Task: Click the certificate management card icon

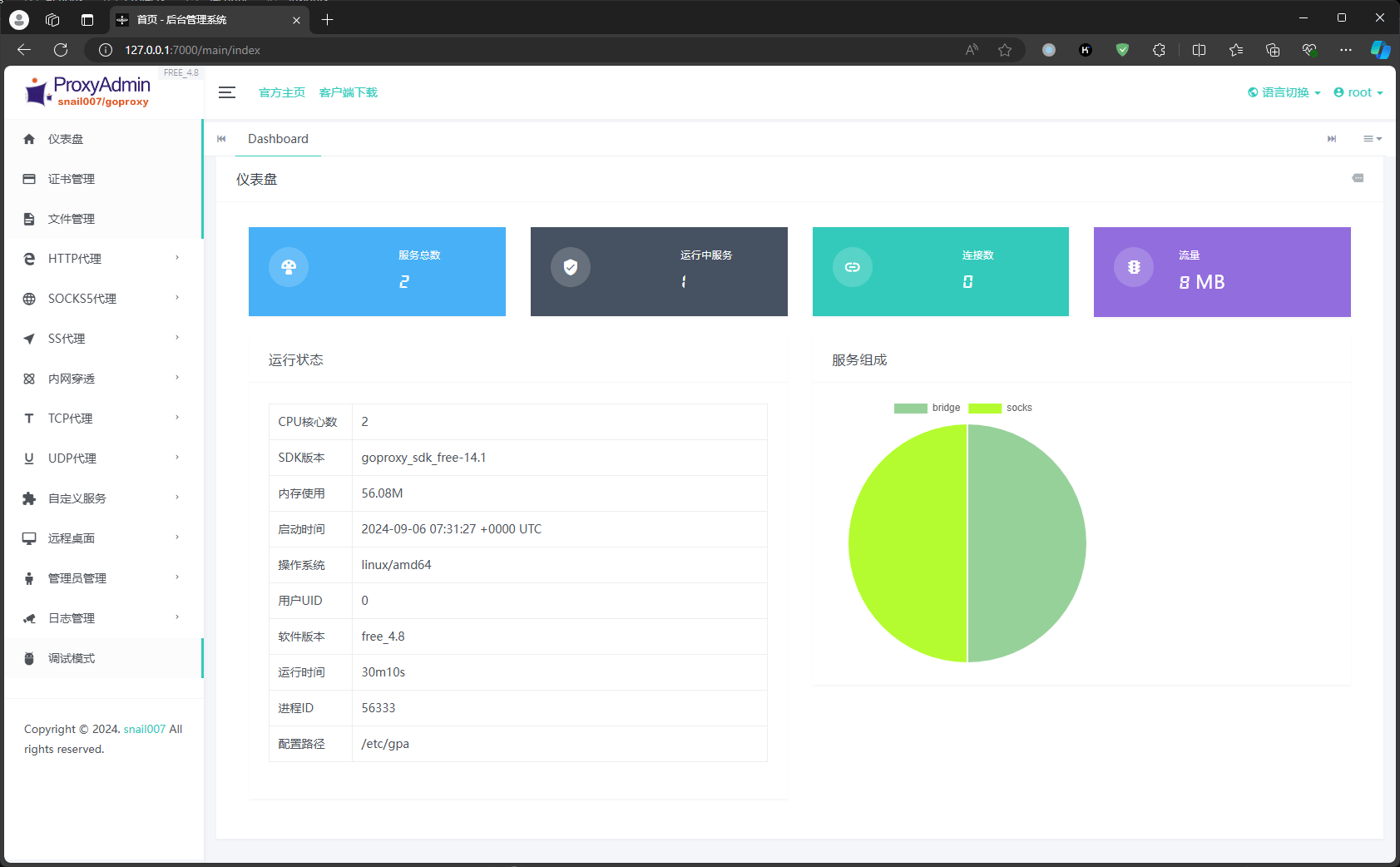Action: [29, 179]
